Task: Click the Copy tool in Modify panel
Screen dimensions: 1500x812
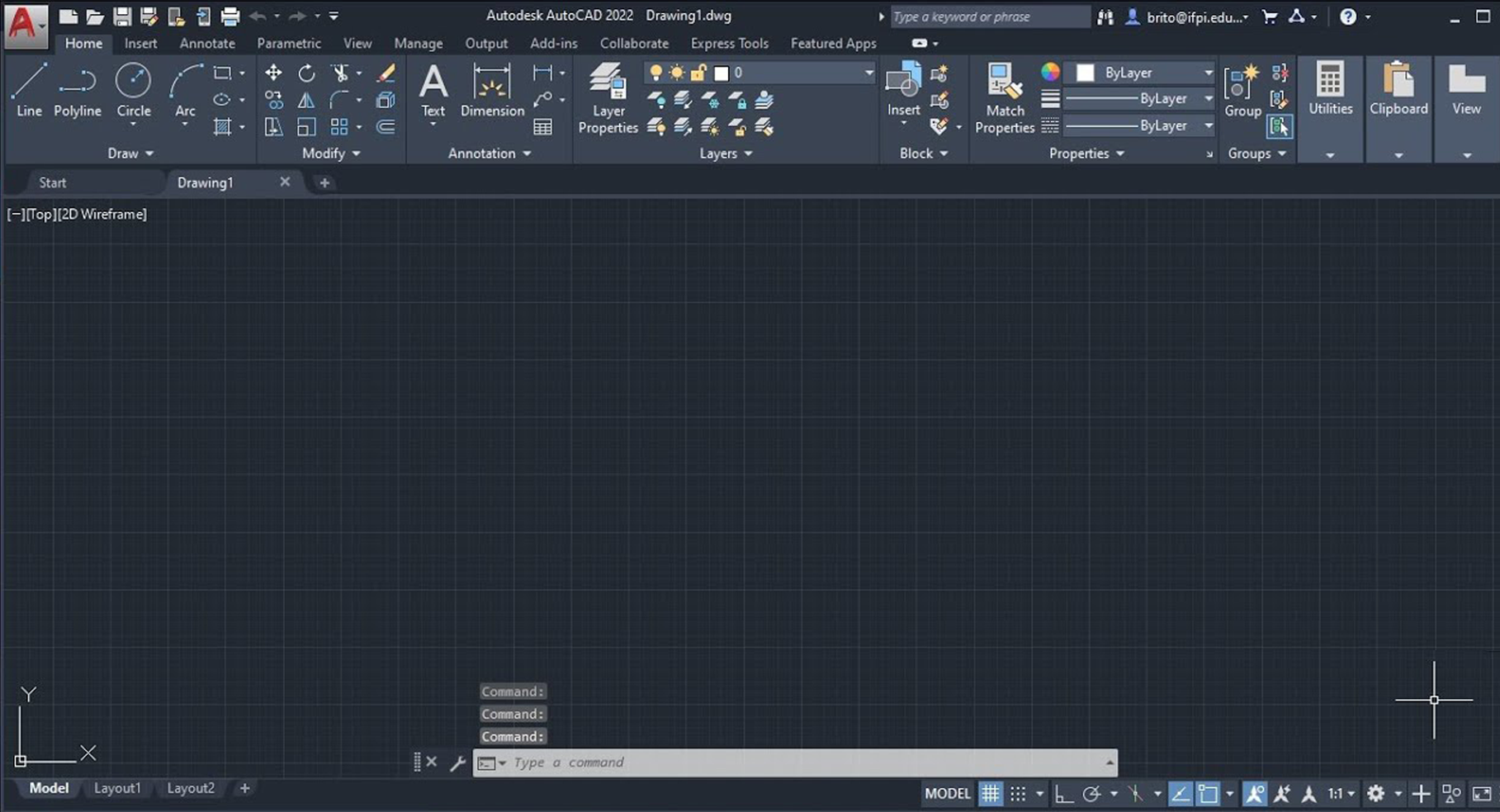Action: tap(273, 100)
